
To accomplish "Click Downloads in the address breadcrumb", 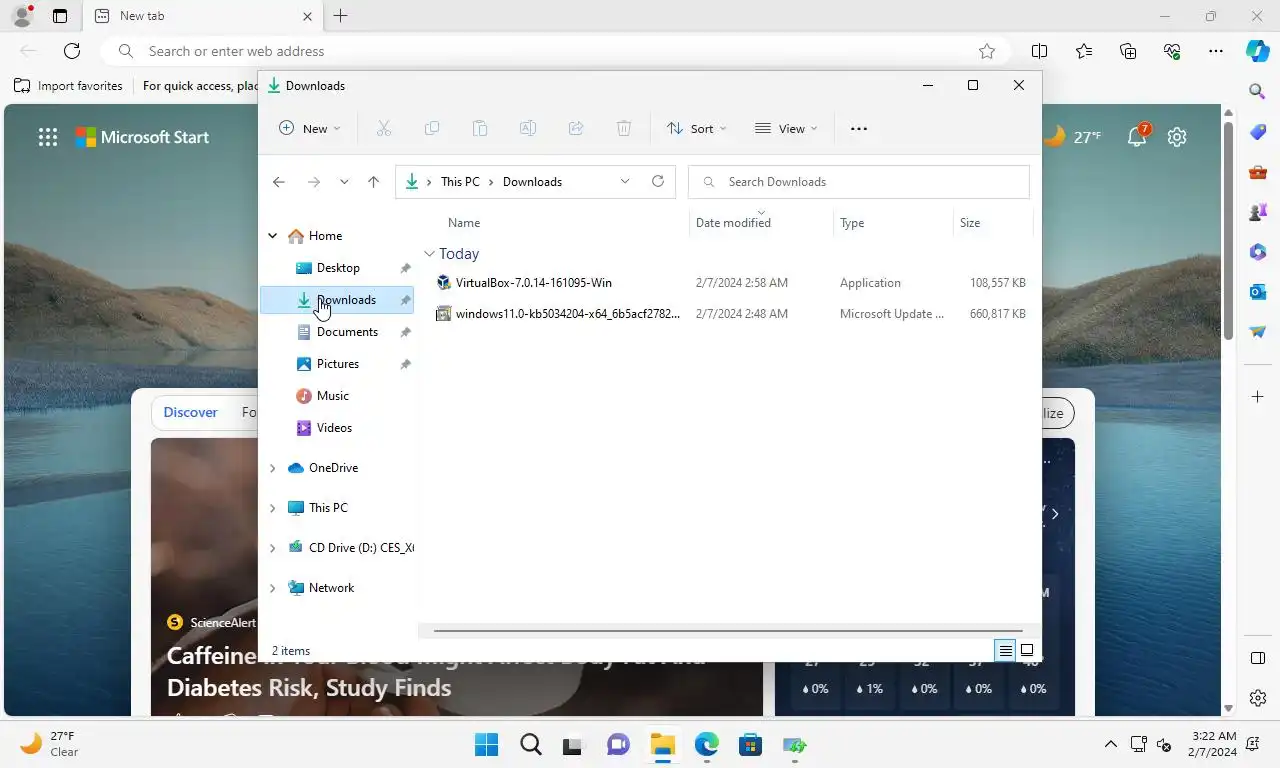I will [532, 182].
